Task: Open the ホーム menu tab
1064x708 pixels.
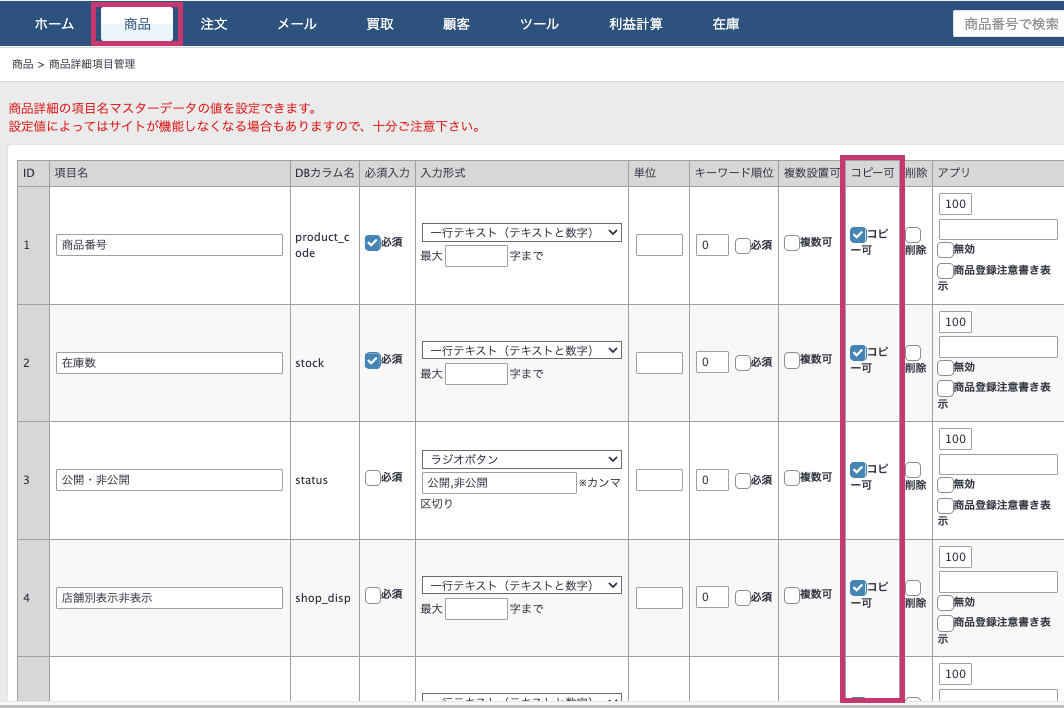Action: [54, 24]
